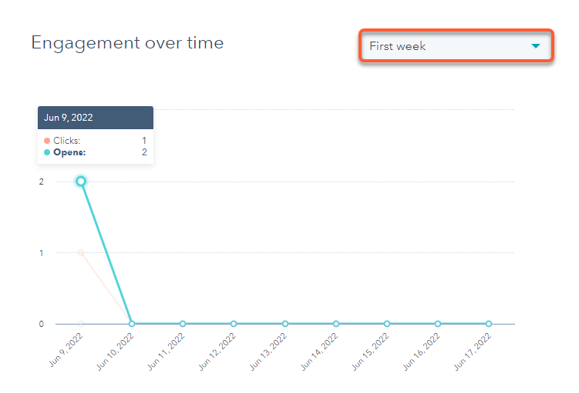Click the Opens label in tooltip
The image size is (579, 393).
click(69, 152)
